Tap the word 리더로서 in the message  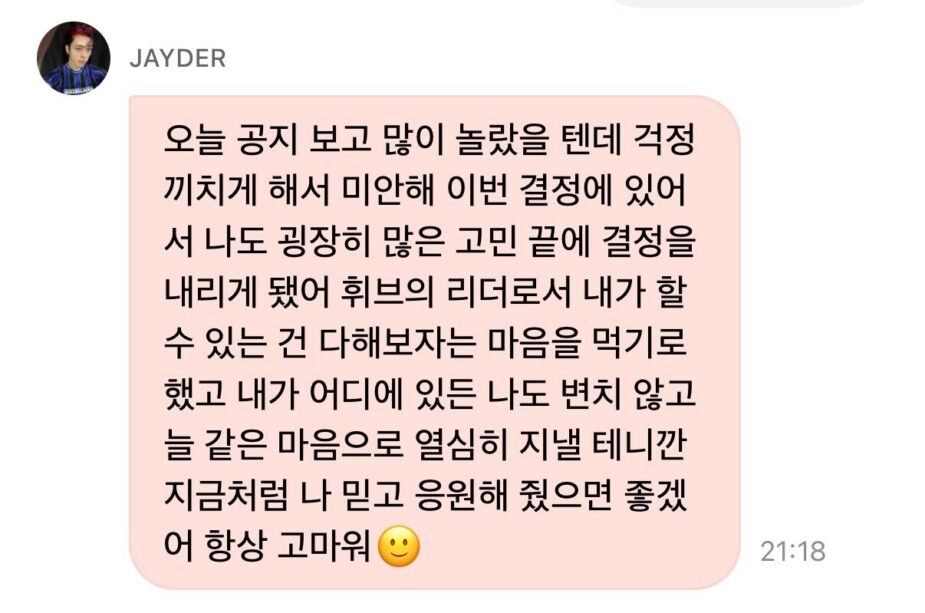[509, 293]
